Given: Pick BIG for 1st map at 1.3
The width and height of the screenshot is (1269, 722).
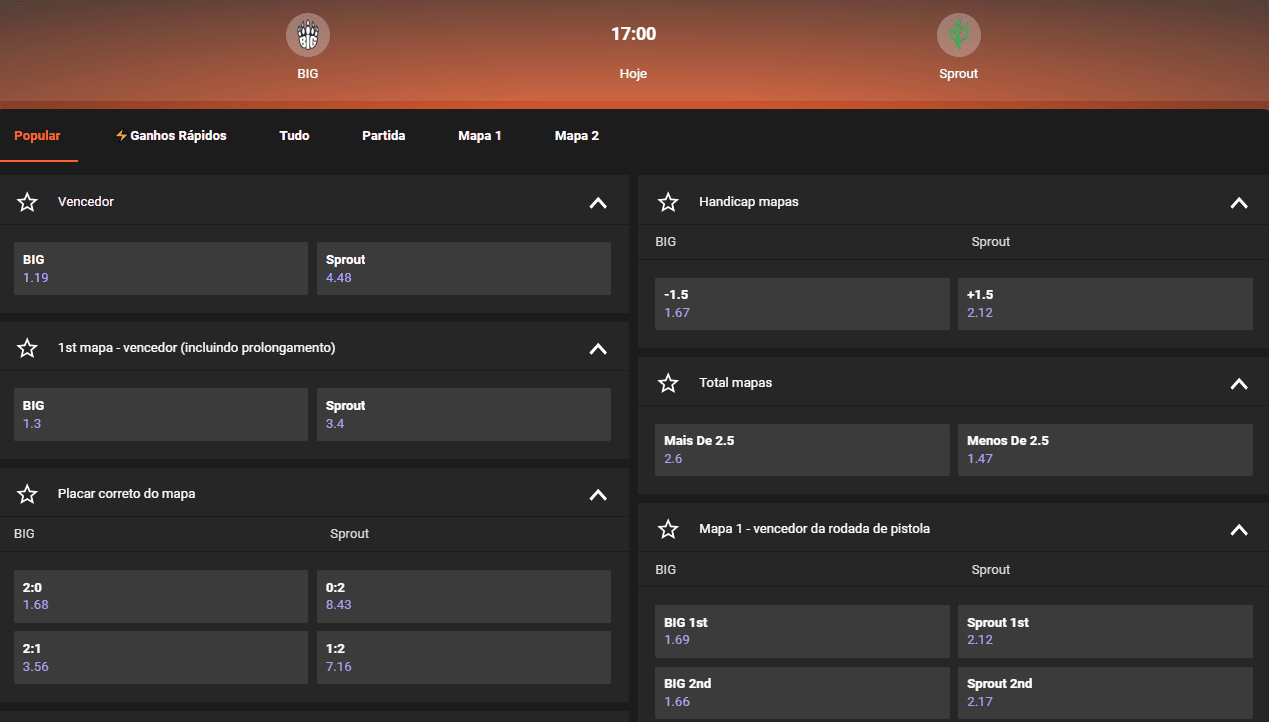Looking at the screenshot, I should (x=161, y=414).
